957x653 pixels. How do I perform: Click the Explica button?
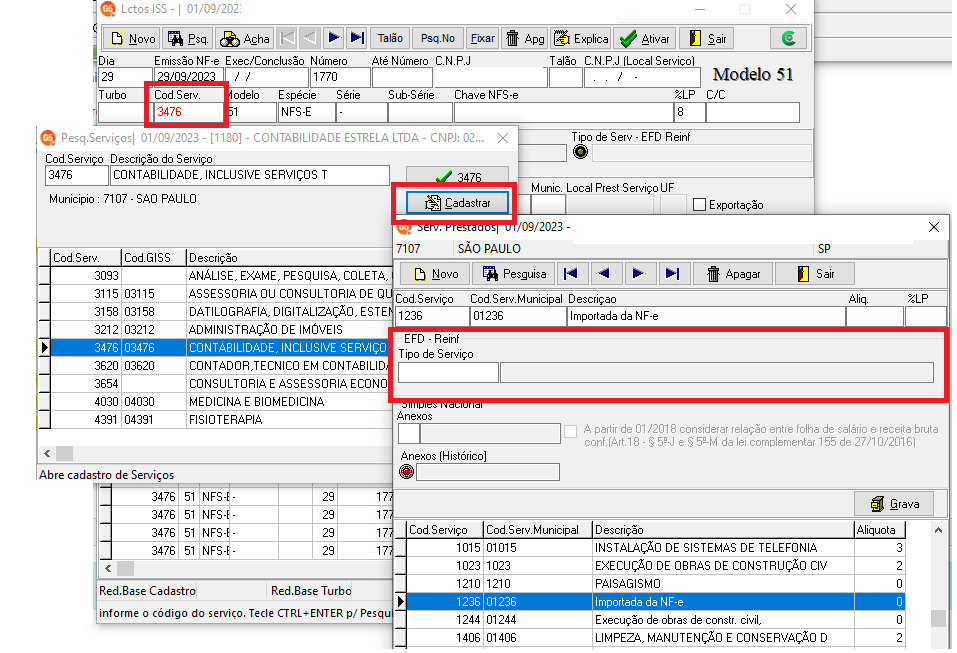tap(580, 38)
